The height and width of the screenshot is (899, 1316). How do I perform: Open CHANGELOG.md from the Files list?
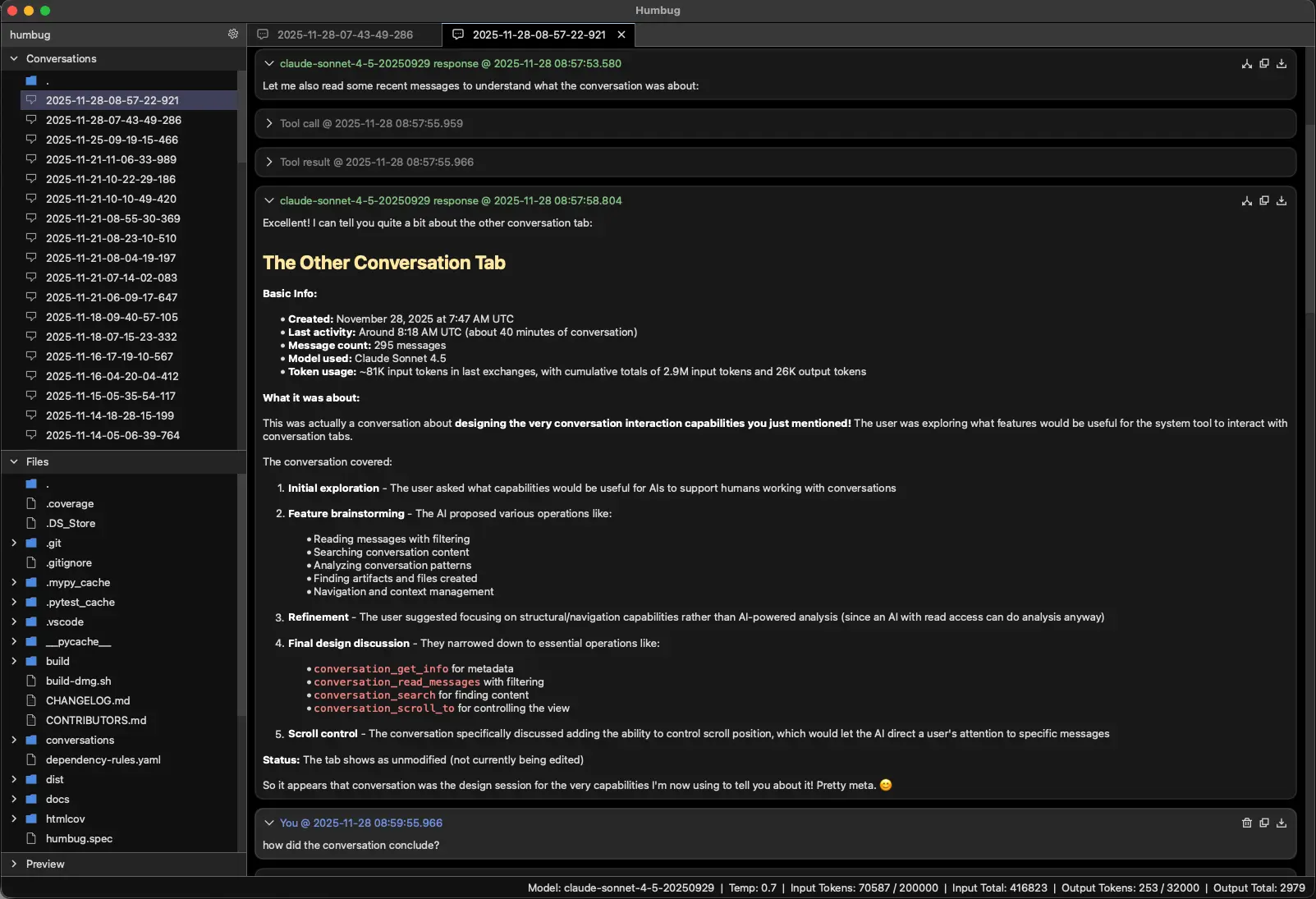pos(88,701)
